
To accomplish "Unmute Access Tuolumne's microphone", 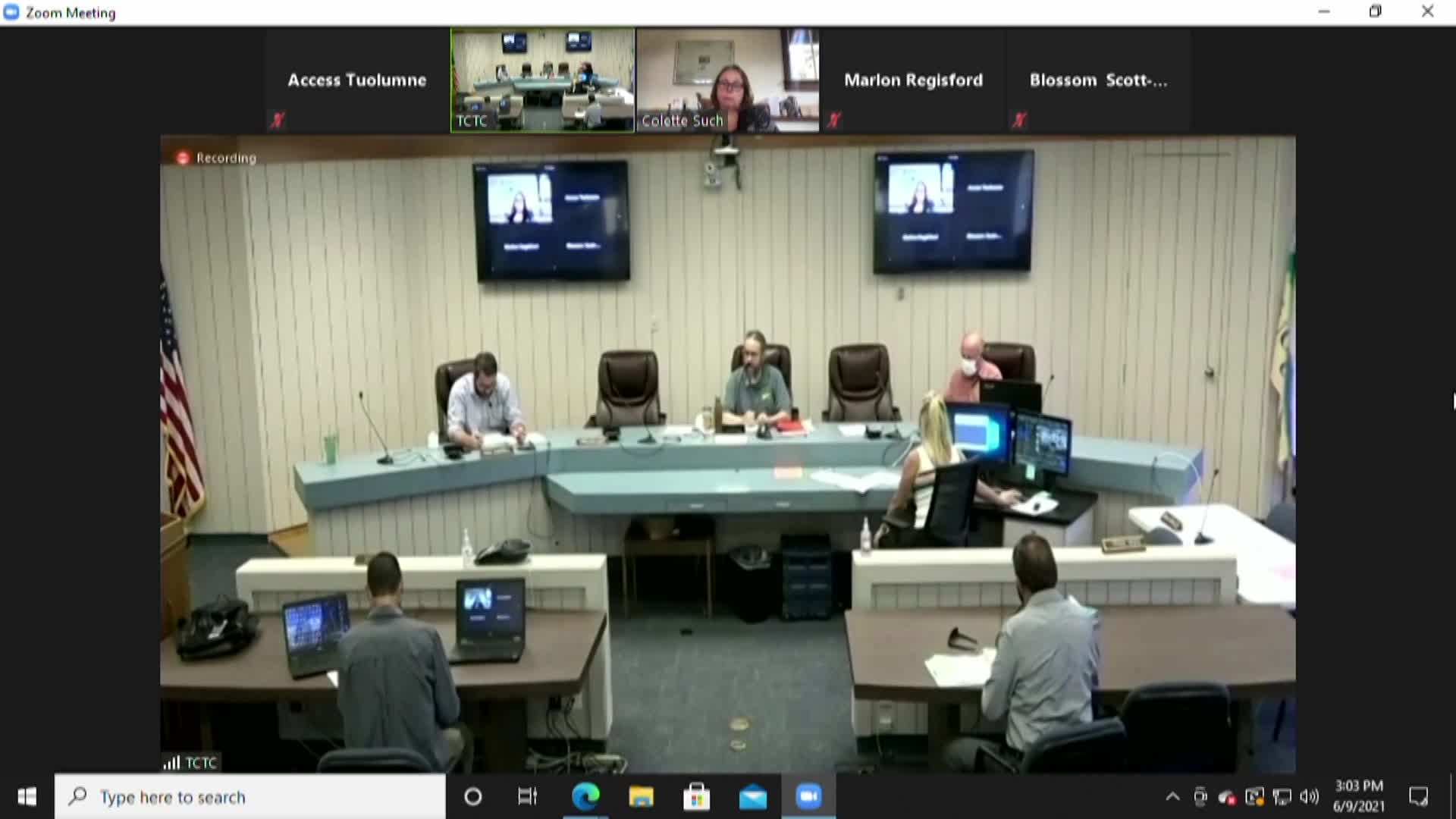I will 278,120.
